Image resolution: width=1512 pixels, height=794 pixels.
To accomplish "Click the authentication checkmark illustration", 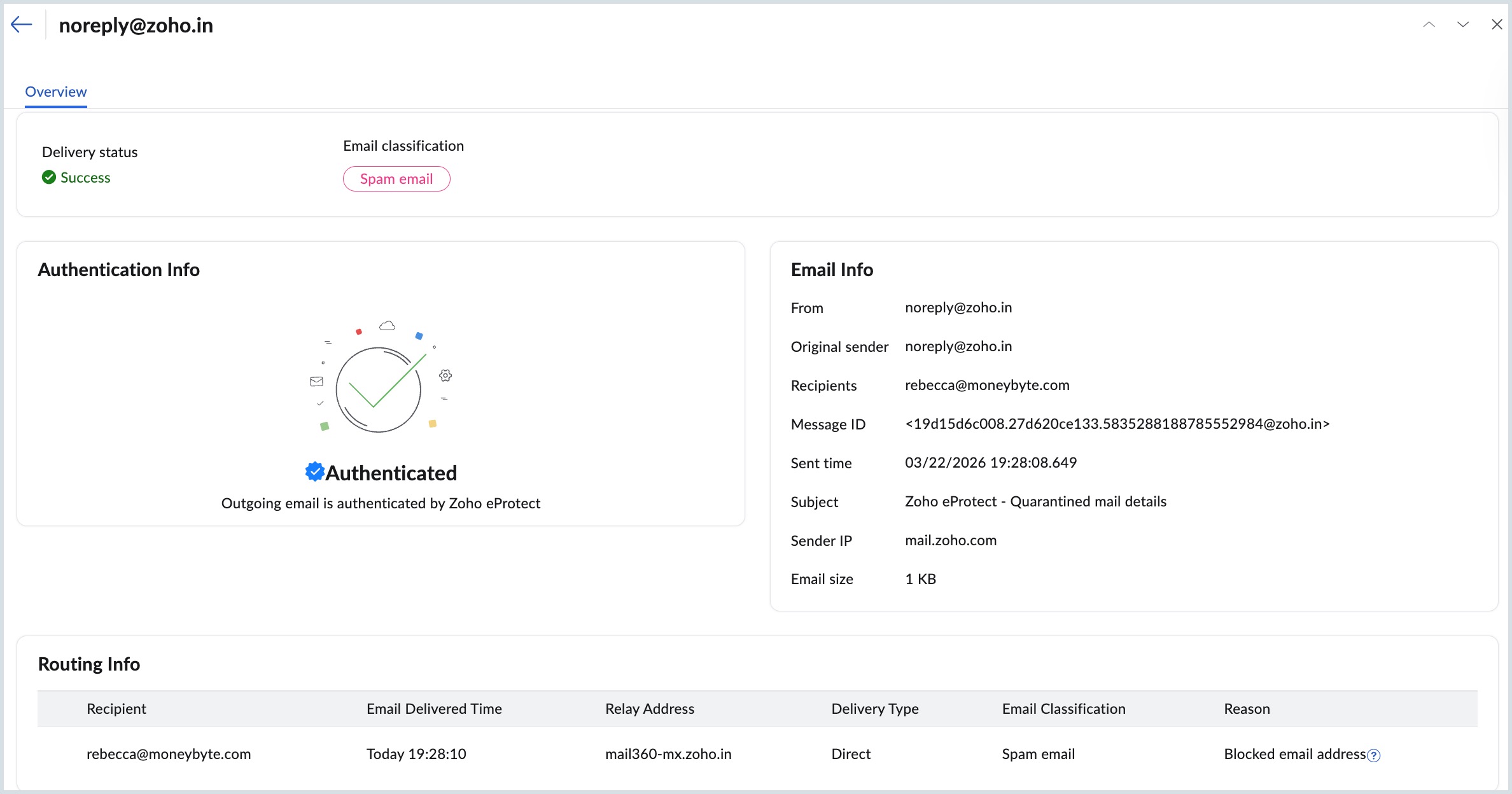I will (380, 377).
